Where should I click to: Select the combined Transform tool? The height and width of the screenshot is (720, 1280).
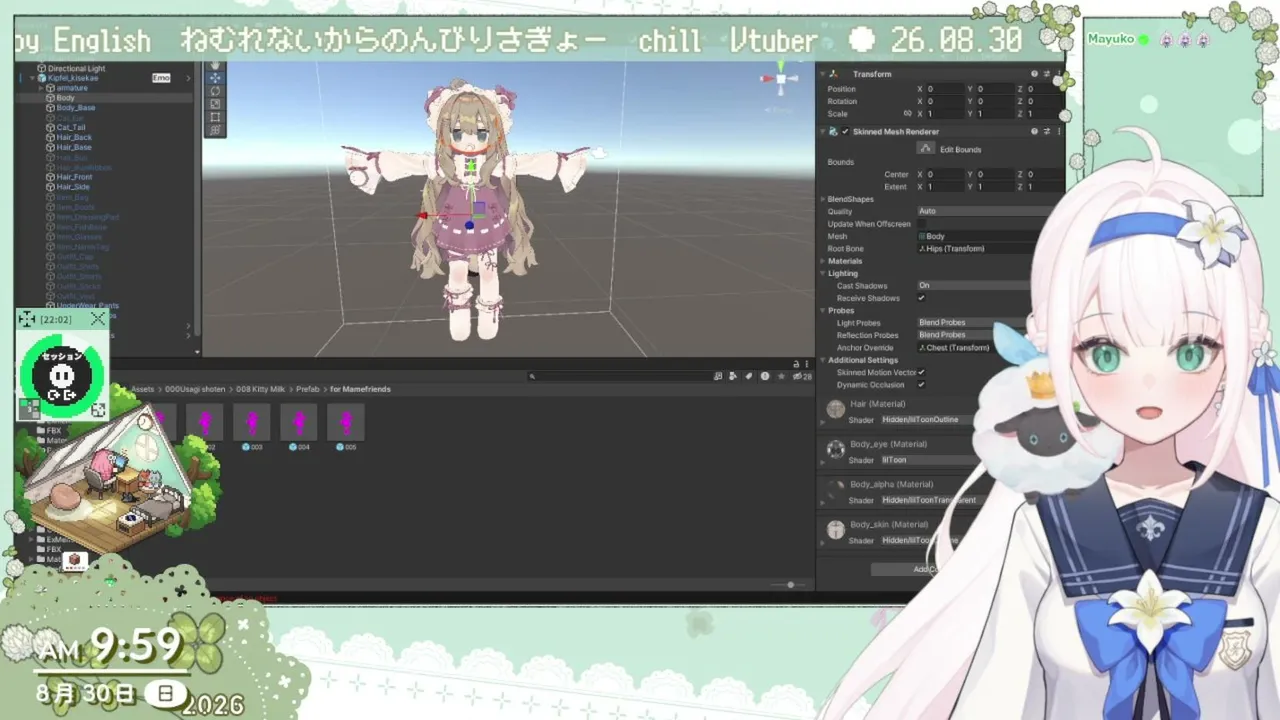click(x=214, y=130)
